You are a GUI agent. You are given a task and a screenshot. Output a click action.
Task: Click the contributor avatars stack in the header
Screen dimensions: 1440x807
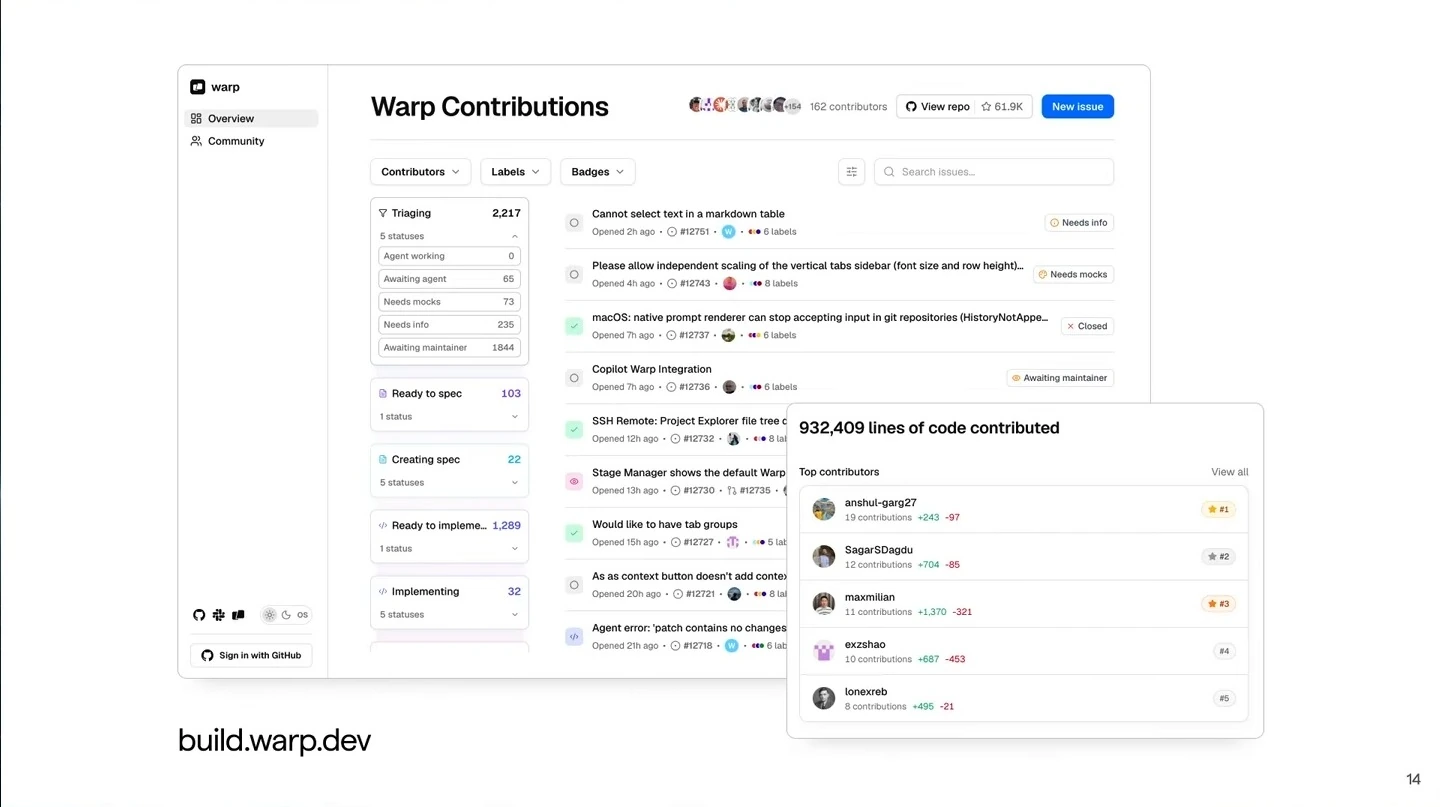coord(745,105)
